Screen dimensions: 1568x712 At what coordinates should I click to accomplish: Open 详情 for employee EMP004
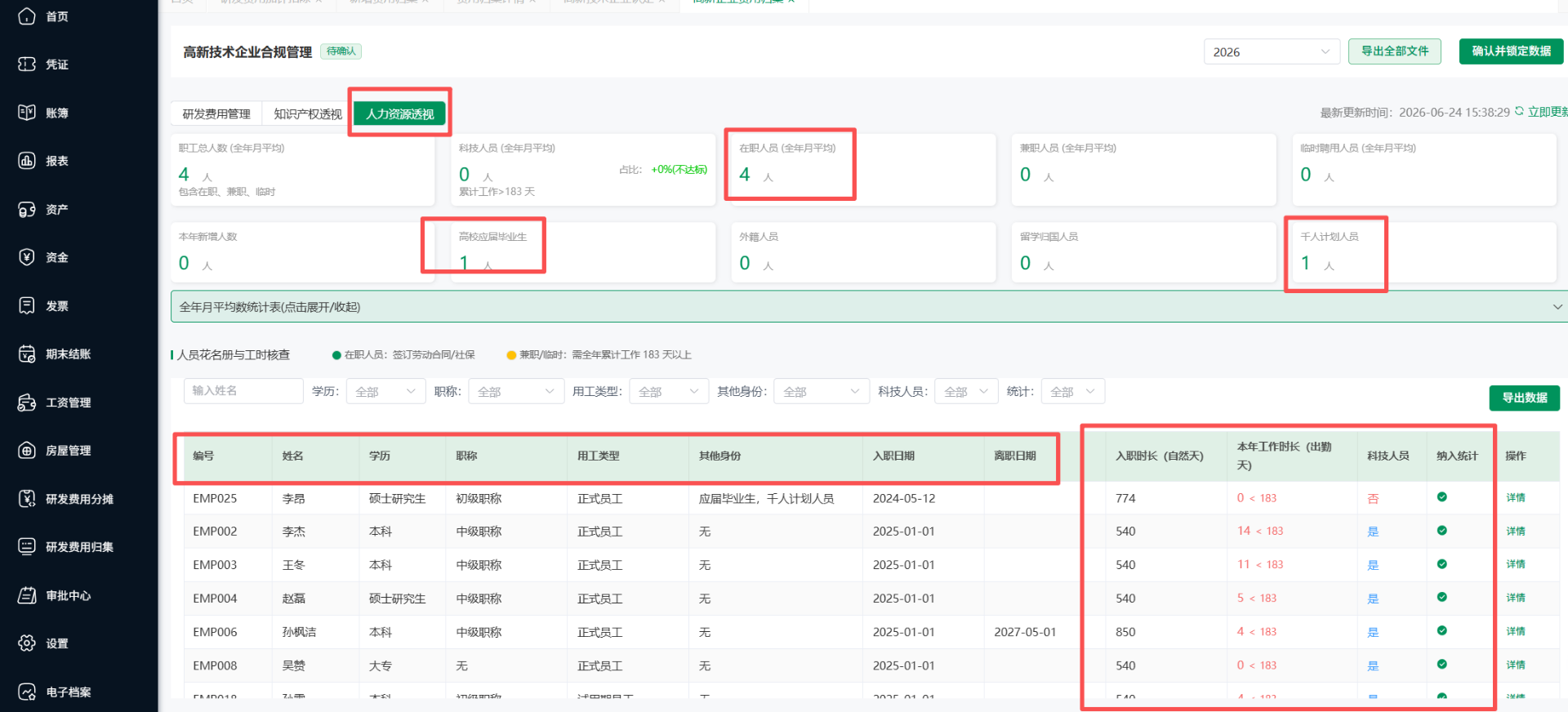coord(1516,598)
